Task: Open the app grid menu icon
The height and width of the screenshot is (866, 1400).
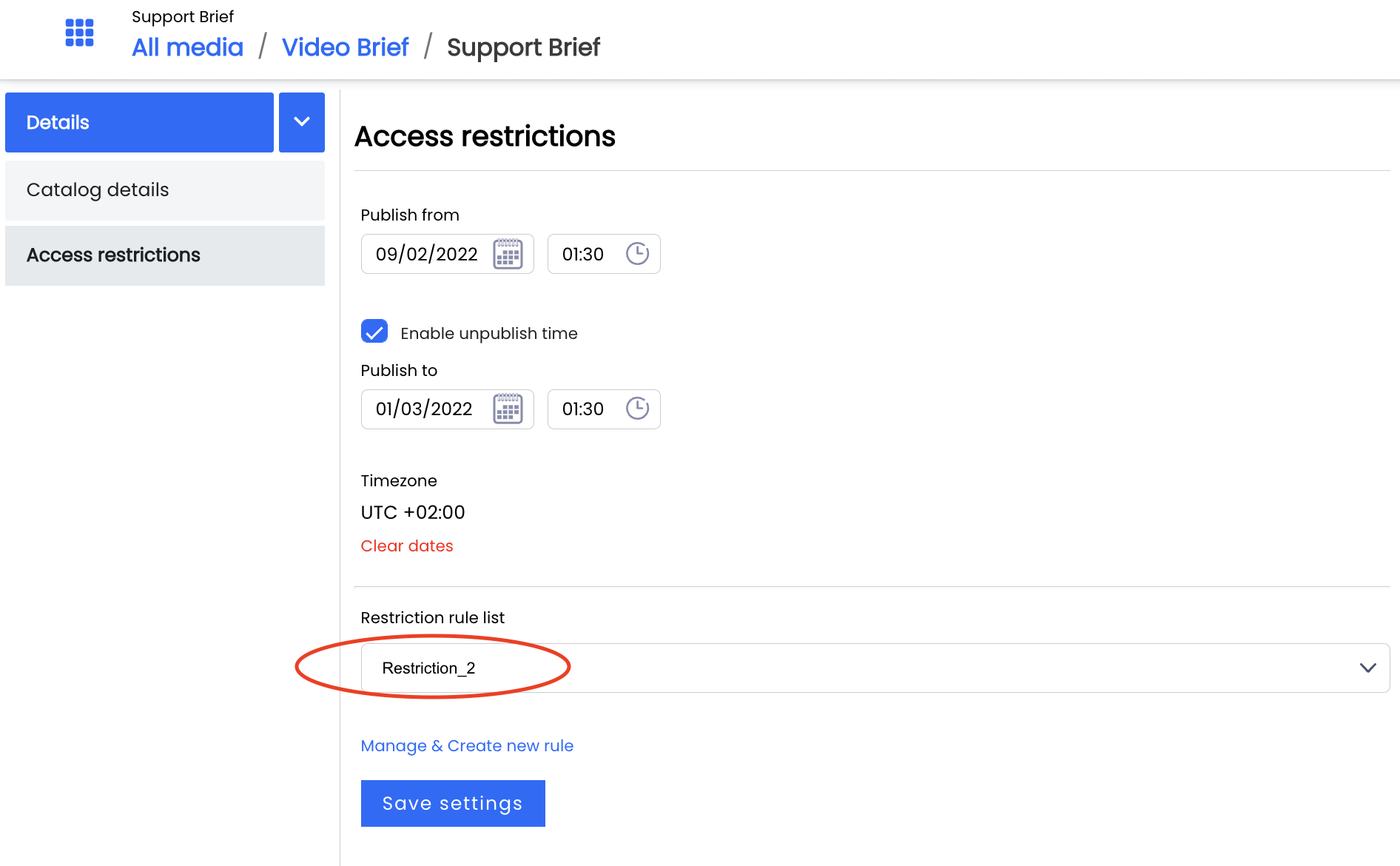Action: click(x=79, y=33)
